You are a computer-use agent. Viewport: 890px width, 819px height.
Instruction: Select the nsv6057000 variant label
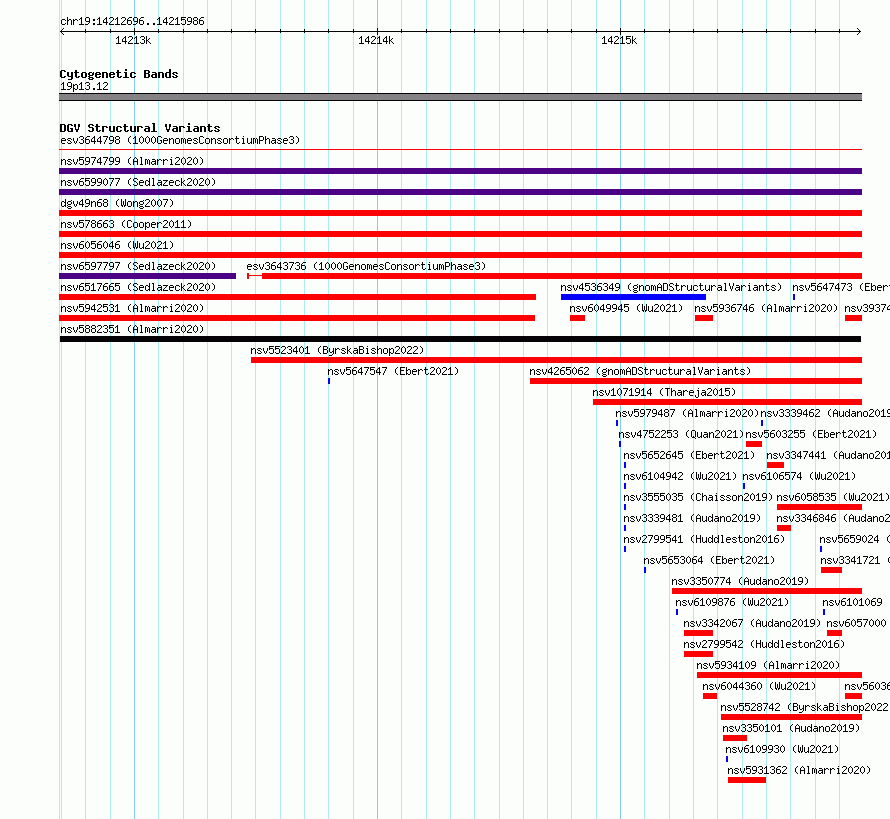coord(857,623)
